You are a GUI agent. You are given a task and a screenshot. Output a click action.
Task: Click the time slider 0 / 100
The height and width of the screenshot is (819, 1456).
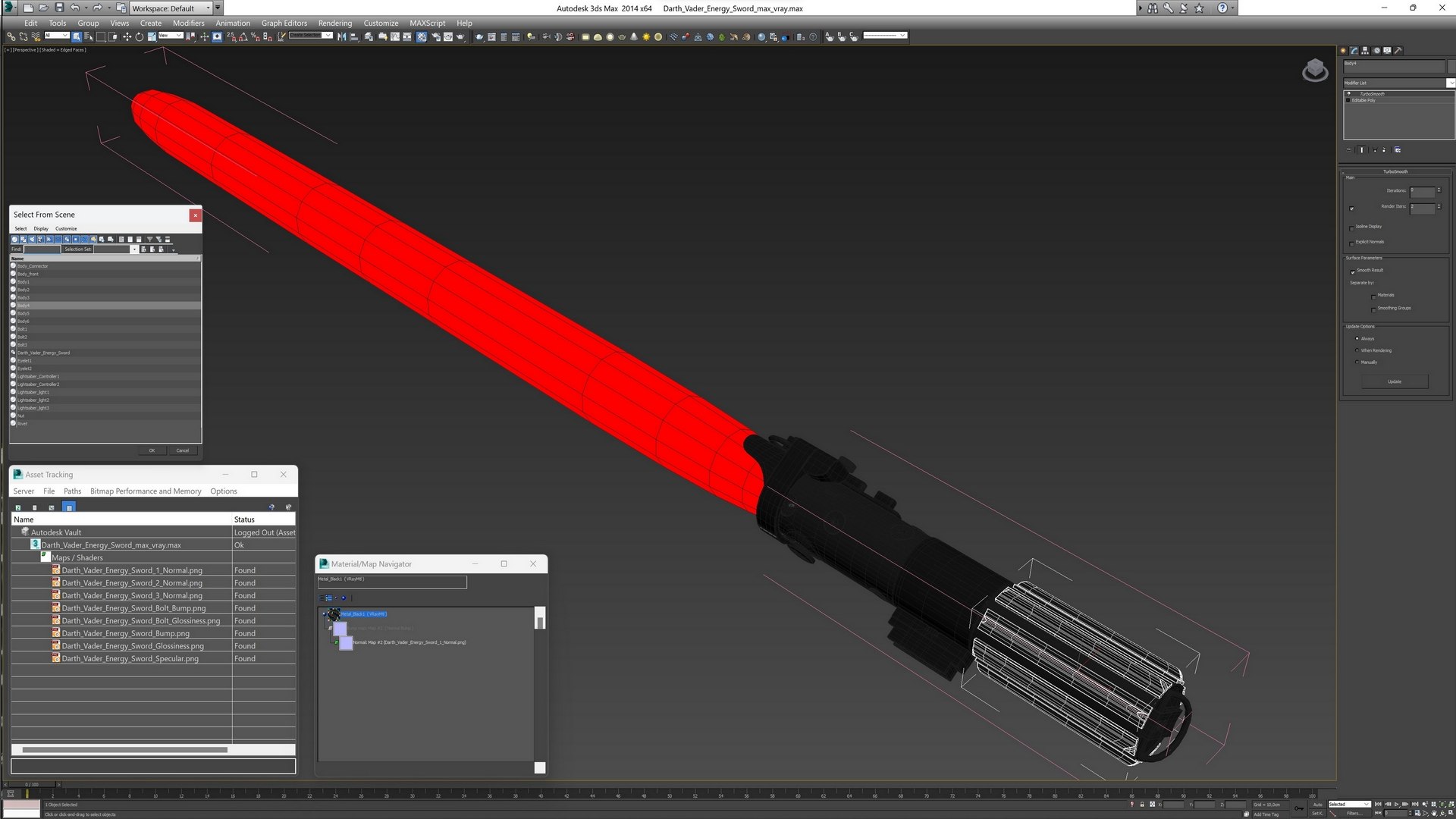click(32, 784)
